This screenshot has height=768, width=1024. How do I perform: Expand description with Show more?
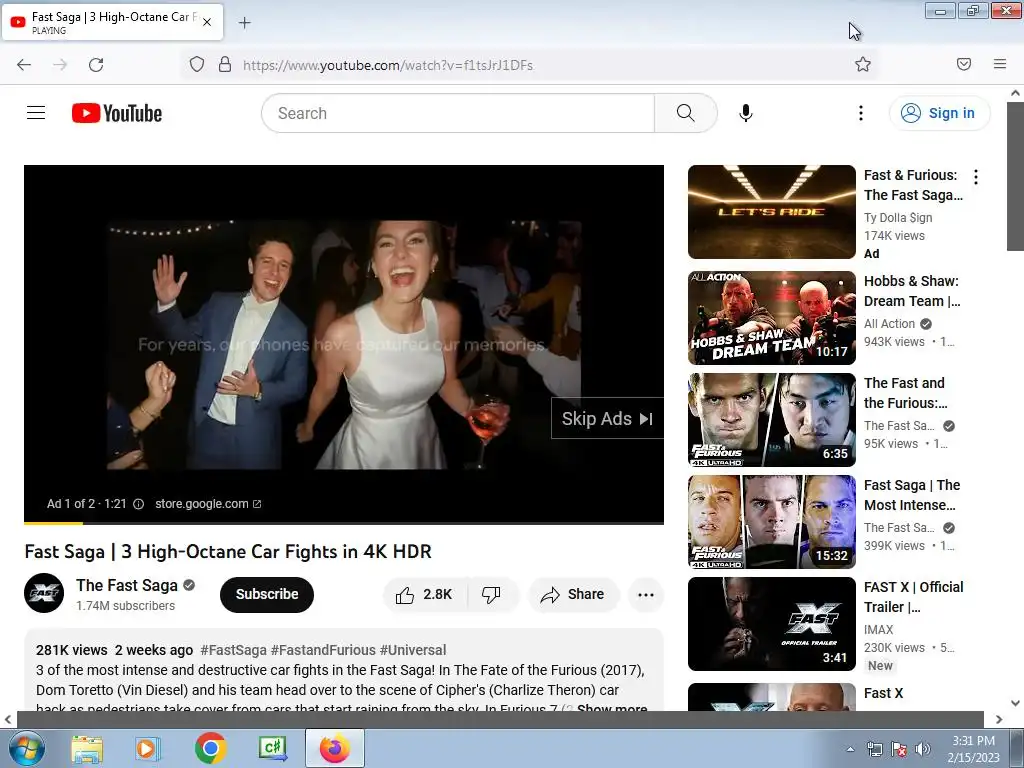(x=612, y=707)
